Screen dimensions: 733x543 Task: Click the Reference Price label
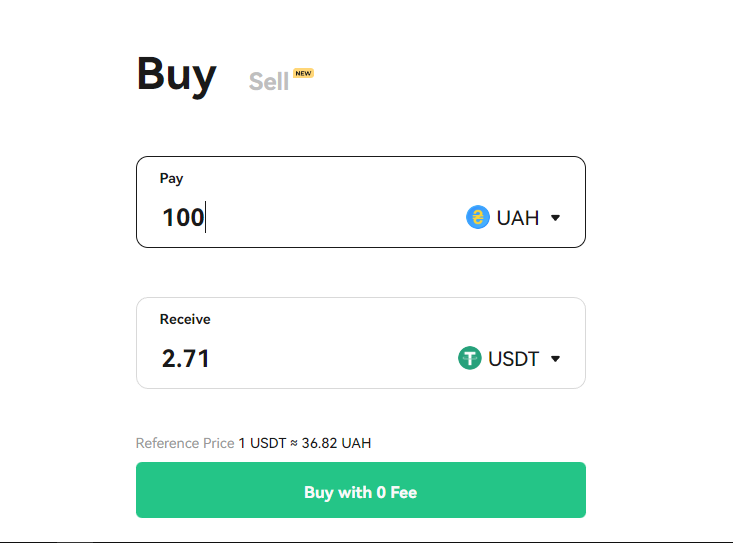click(x=185, y=443)
